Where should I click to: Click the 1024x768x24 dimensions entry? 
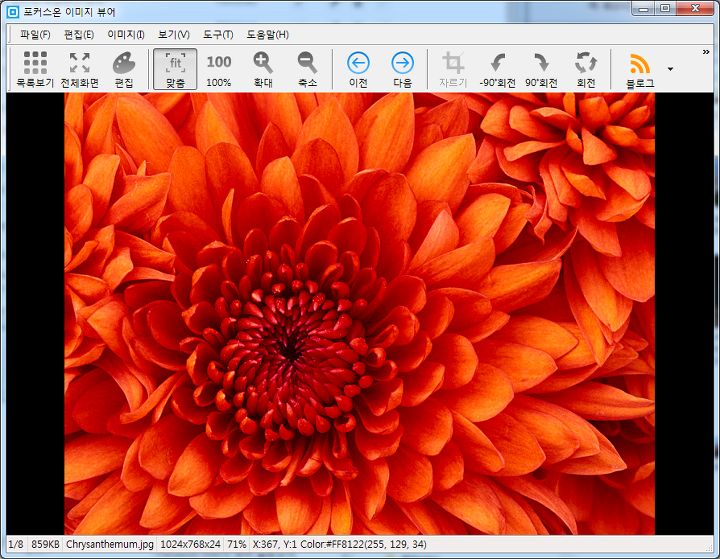tap(190, 544)
